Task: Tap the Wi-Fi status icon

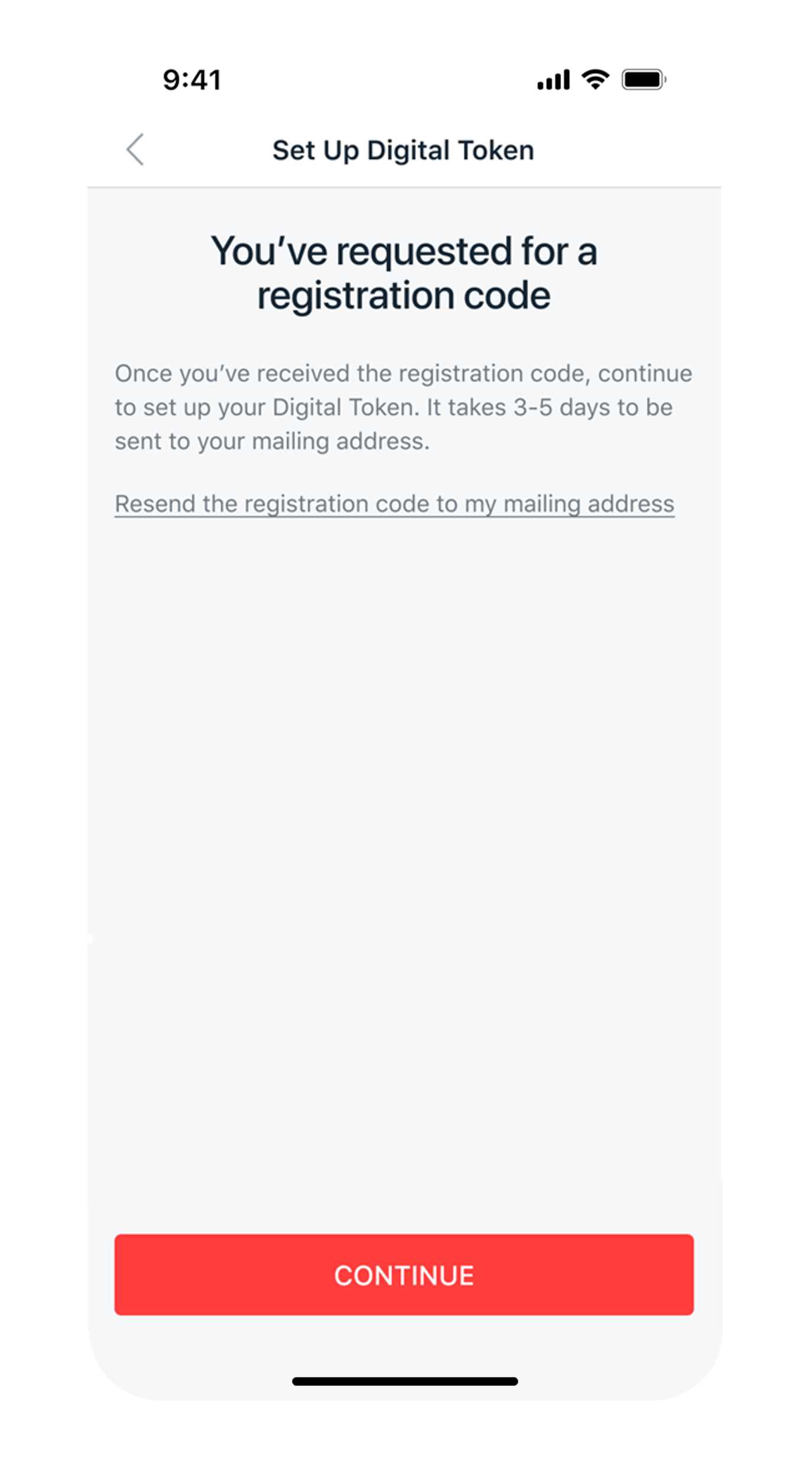Action: [595, 80]
